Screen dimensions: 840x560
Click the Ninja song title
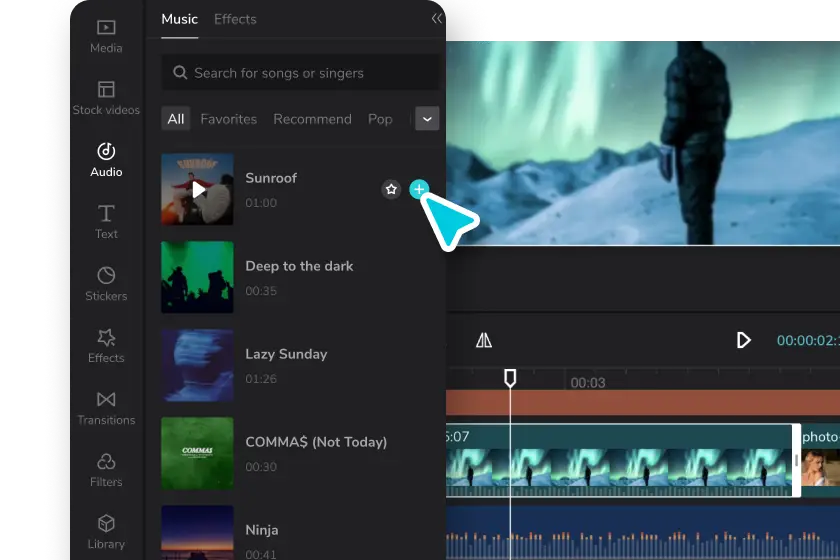pyautogui.click(x=262, y=530)
